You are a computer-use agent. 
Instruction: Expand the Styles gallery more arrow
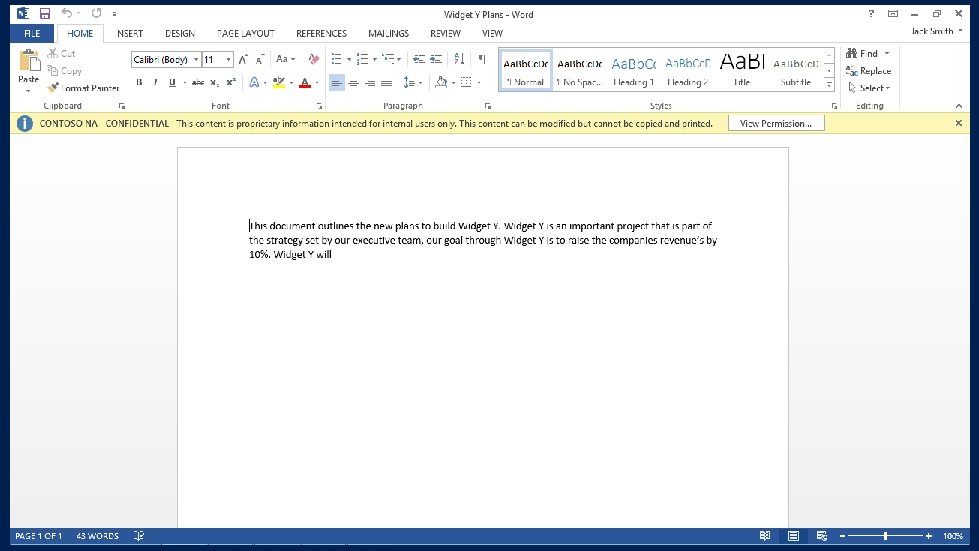click(x=830, y=82)
